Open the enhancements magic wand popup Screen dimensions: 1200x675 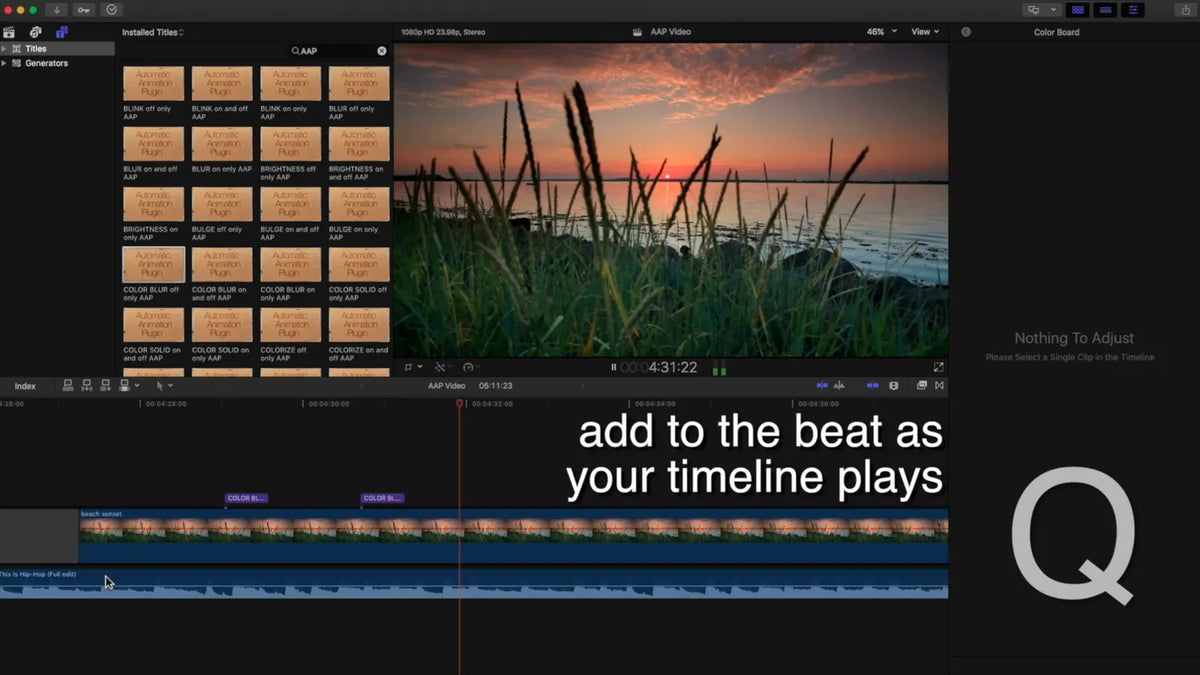pos(443,367)
